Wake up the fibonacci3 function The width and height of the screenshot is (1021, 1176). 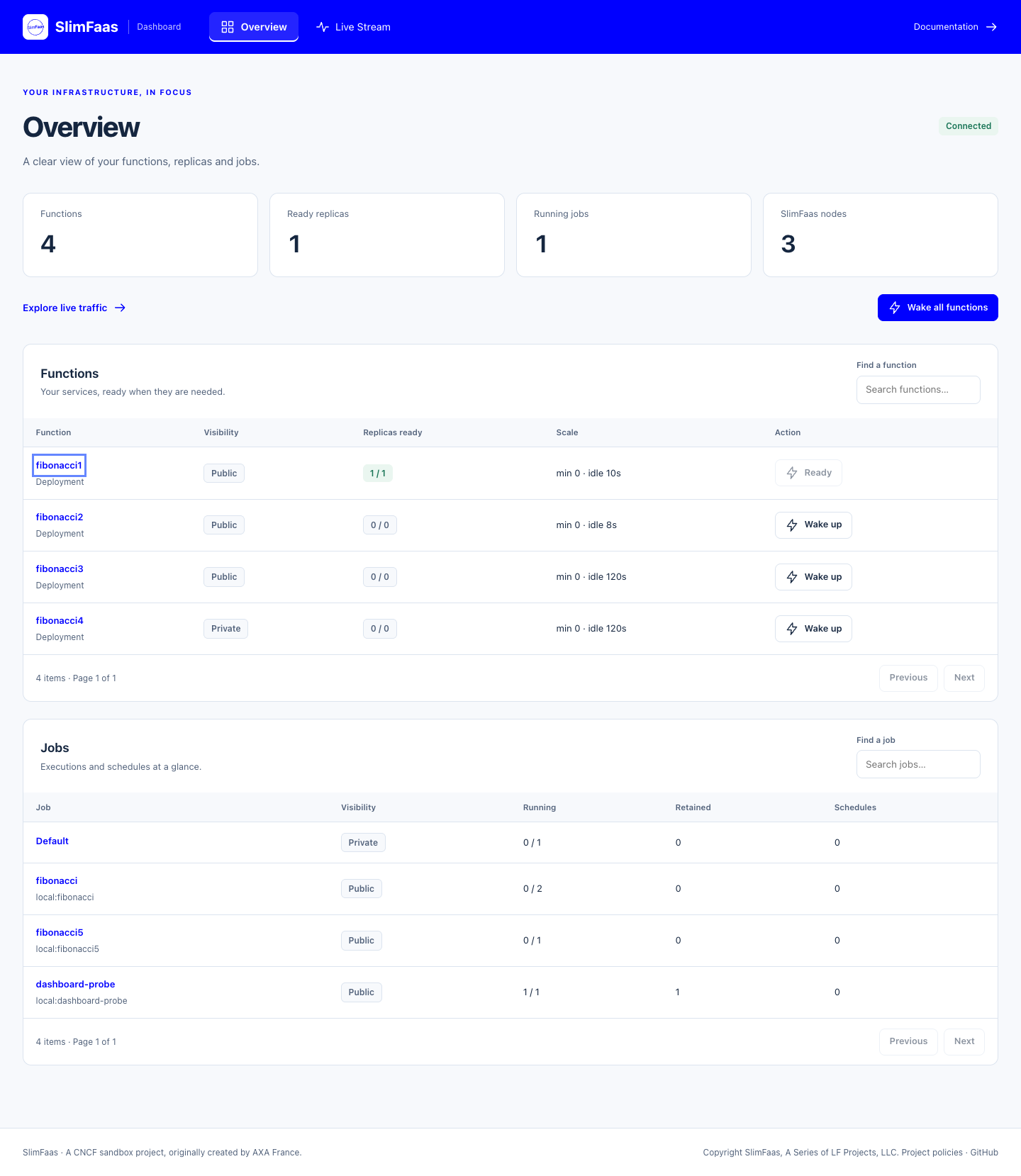pyautogui.click(x=813, y=577)
